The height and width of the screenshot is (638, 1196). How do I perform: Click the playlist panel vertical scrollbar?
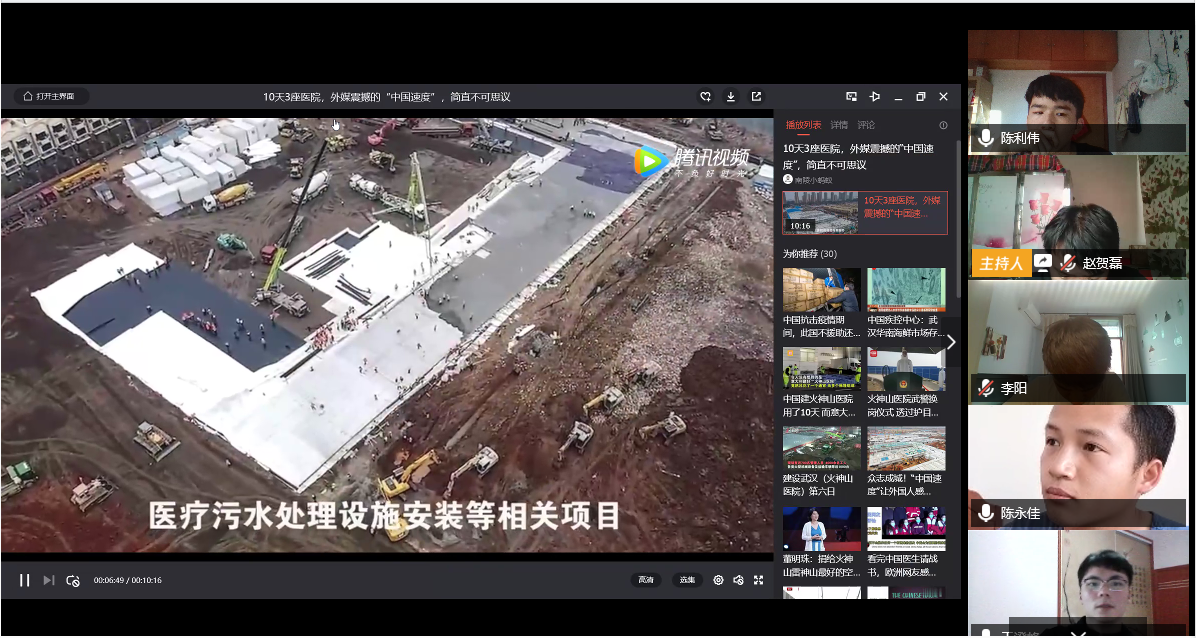tap(958, 220)
